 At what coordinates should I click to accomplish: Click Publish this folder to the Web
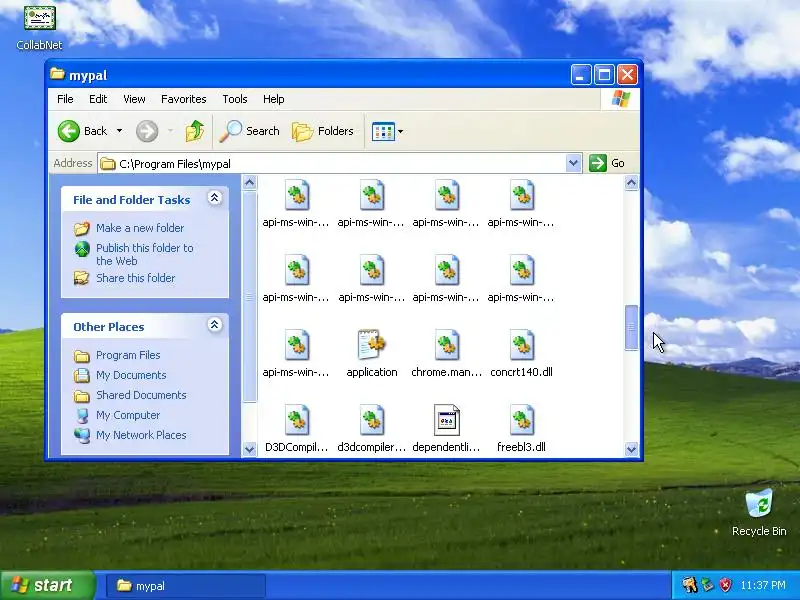click(145, 254)
